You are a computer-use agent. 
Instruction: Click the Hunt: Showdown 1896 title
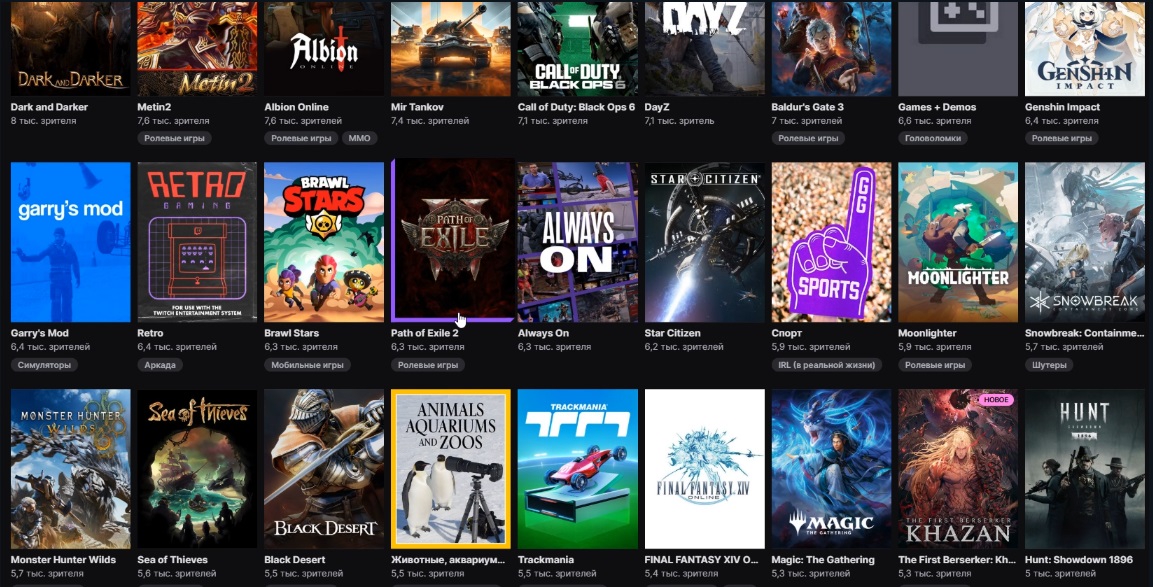pos(1079,560)
